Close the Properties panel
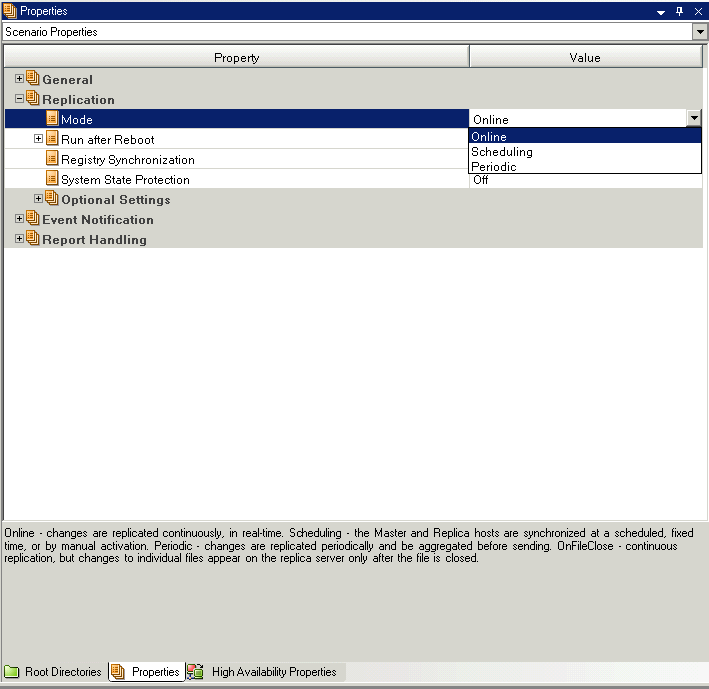Image resolution: width=709 pixels, height=689 pixels. point(698,12)
